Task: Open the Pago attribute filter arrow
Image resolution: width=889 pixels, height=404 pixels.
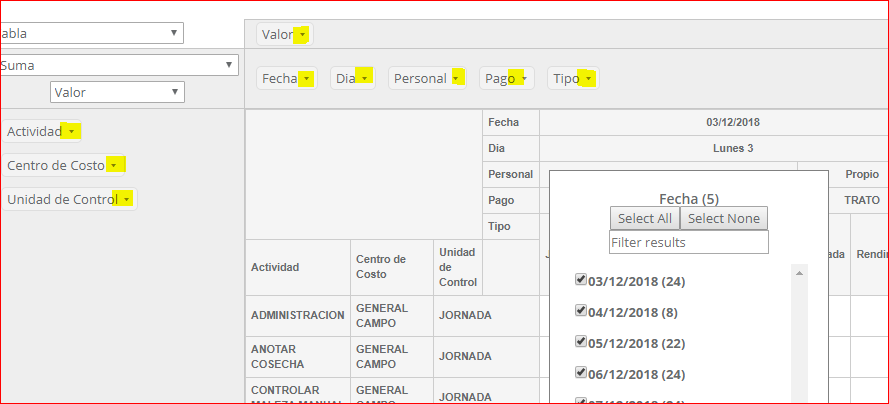Action: tap(524, 79)
